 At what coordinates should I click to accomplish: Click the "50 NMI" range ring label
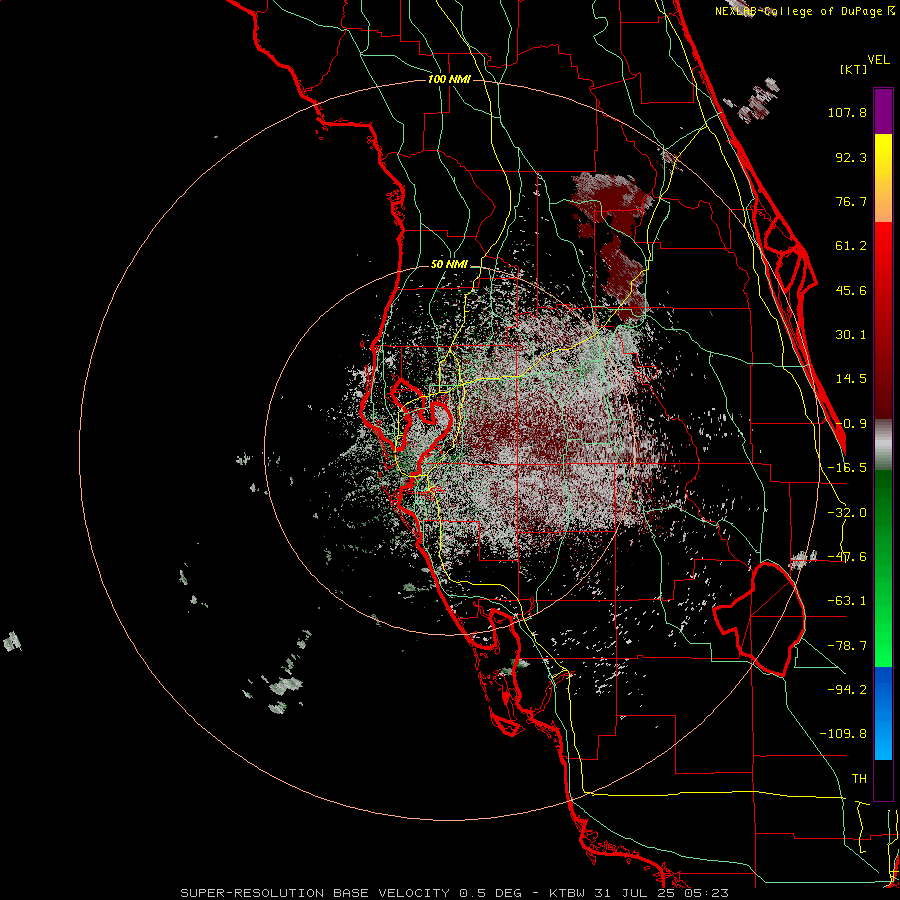449,265
